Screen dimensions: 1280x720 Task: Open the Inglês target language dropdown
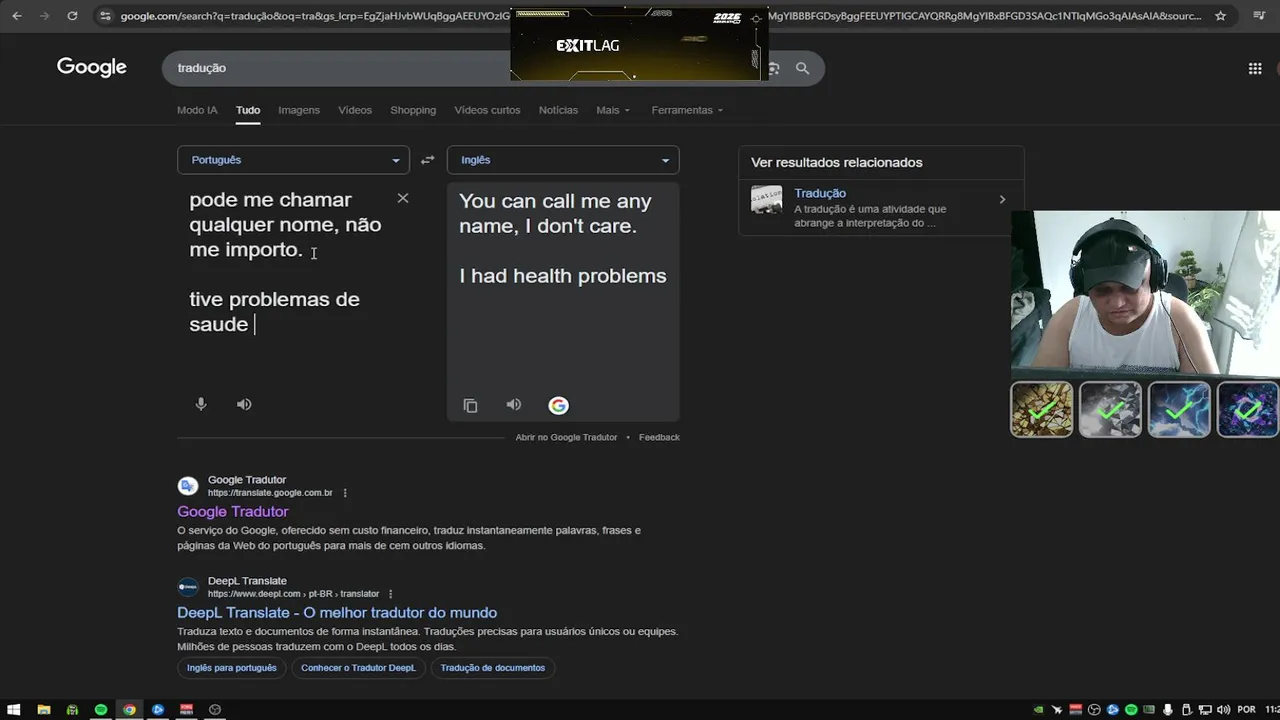click(x=563, y=160)
